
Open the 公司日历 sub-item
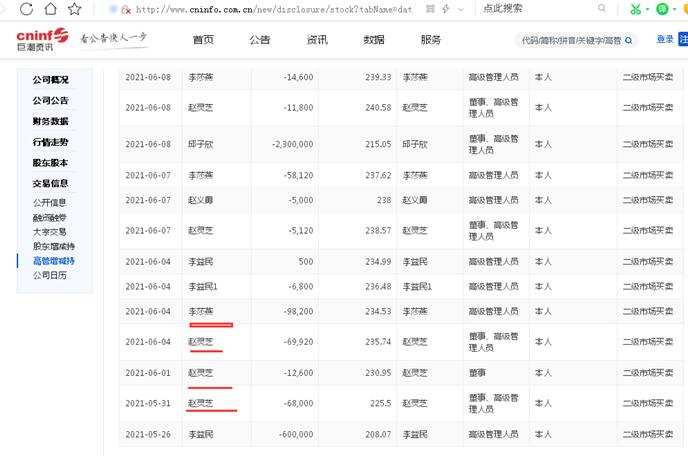pos(50,276)
